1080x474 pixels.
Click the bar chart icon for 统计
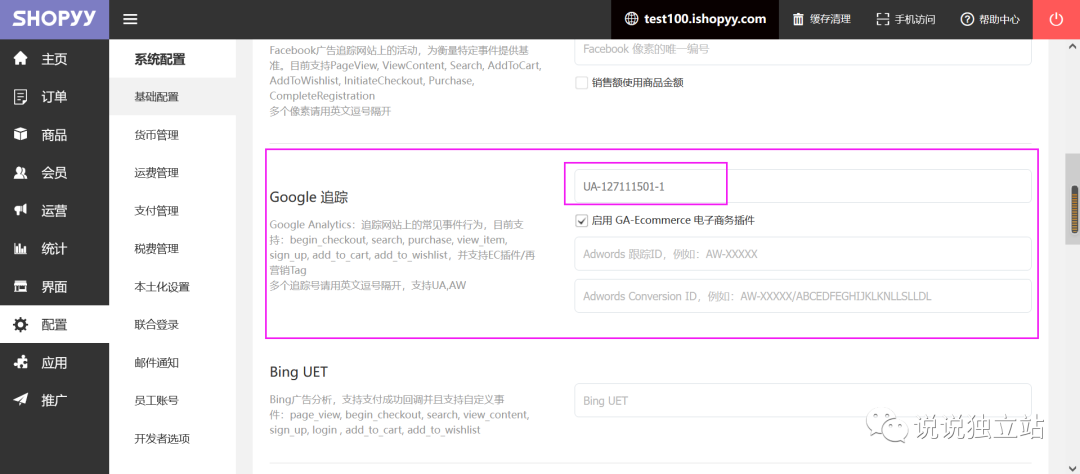(21, 249)
